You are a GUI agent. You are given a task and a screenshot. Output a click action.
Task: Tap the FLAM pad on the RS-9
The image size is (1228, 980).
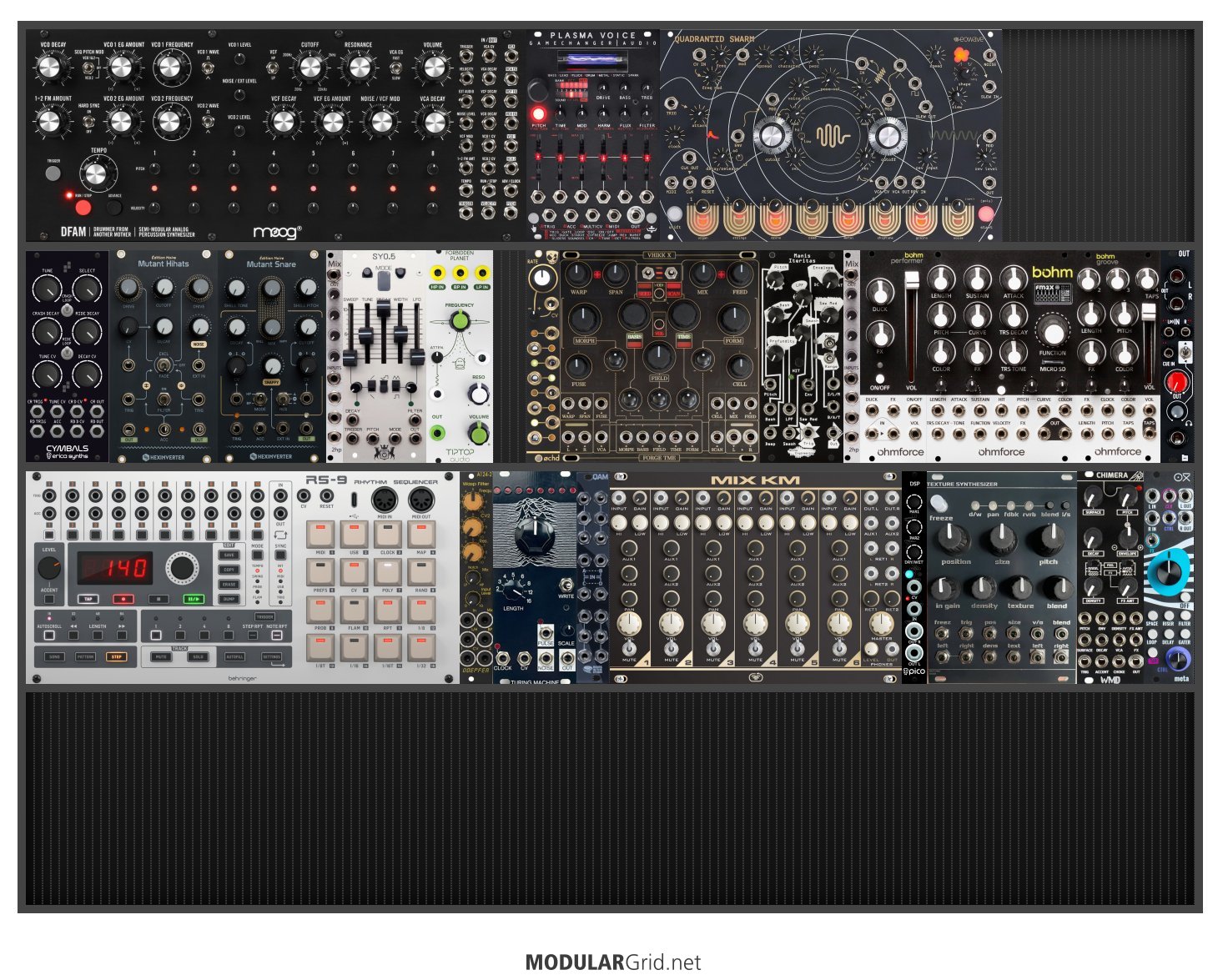click(x=355, y=611)
